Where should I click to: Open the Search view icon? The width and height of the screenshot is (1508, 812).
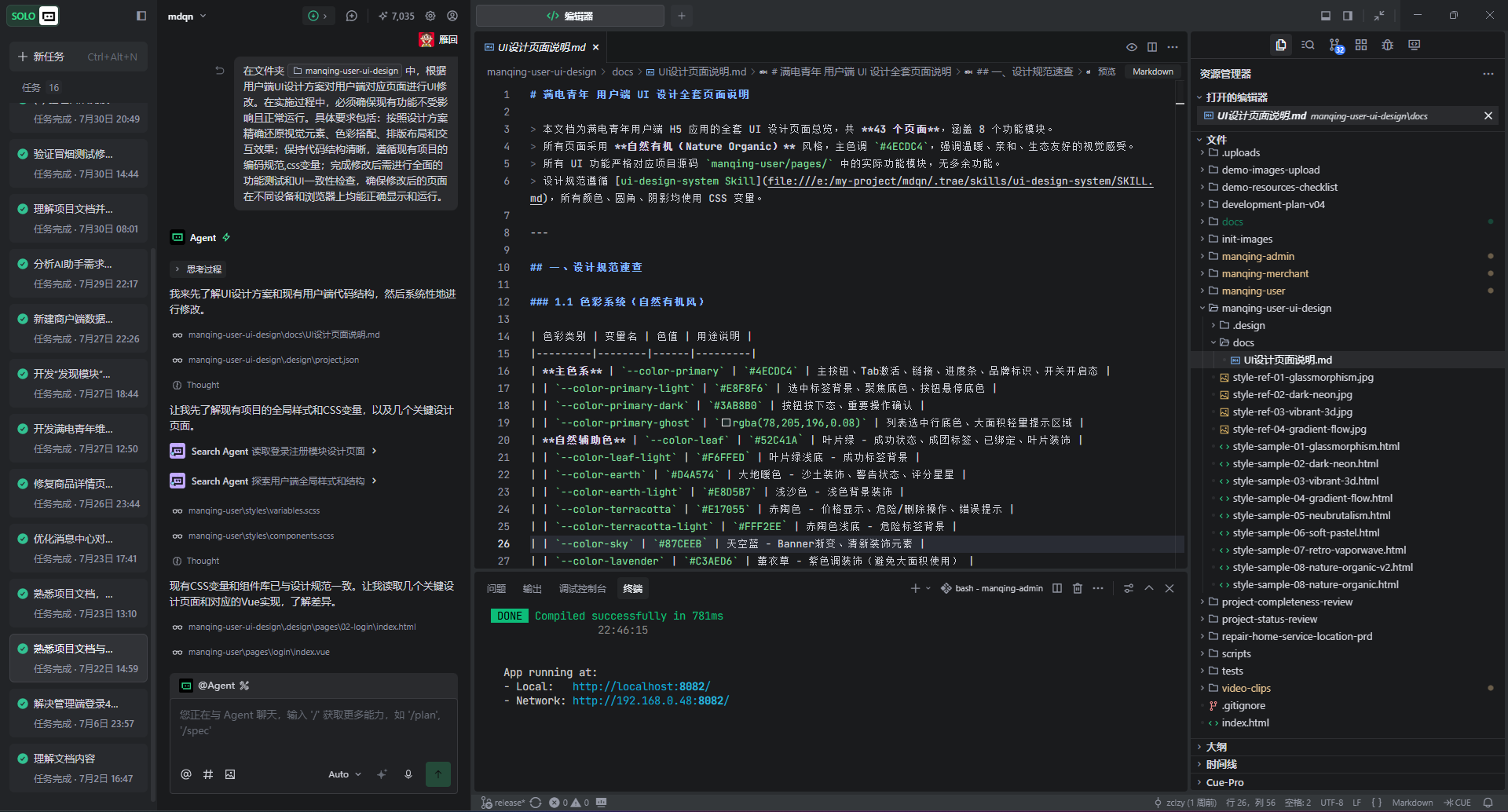[x=1308, y=46]
